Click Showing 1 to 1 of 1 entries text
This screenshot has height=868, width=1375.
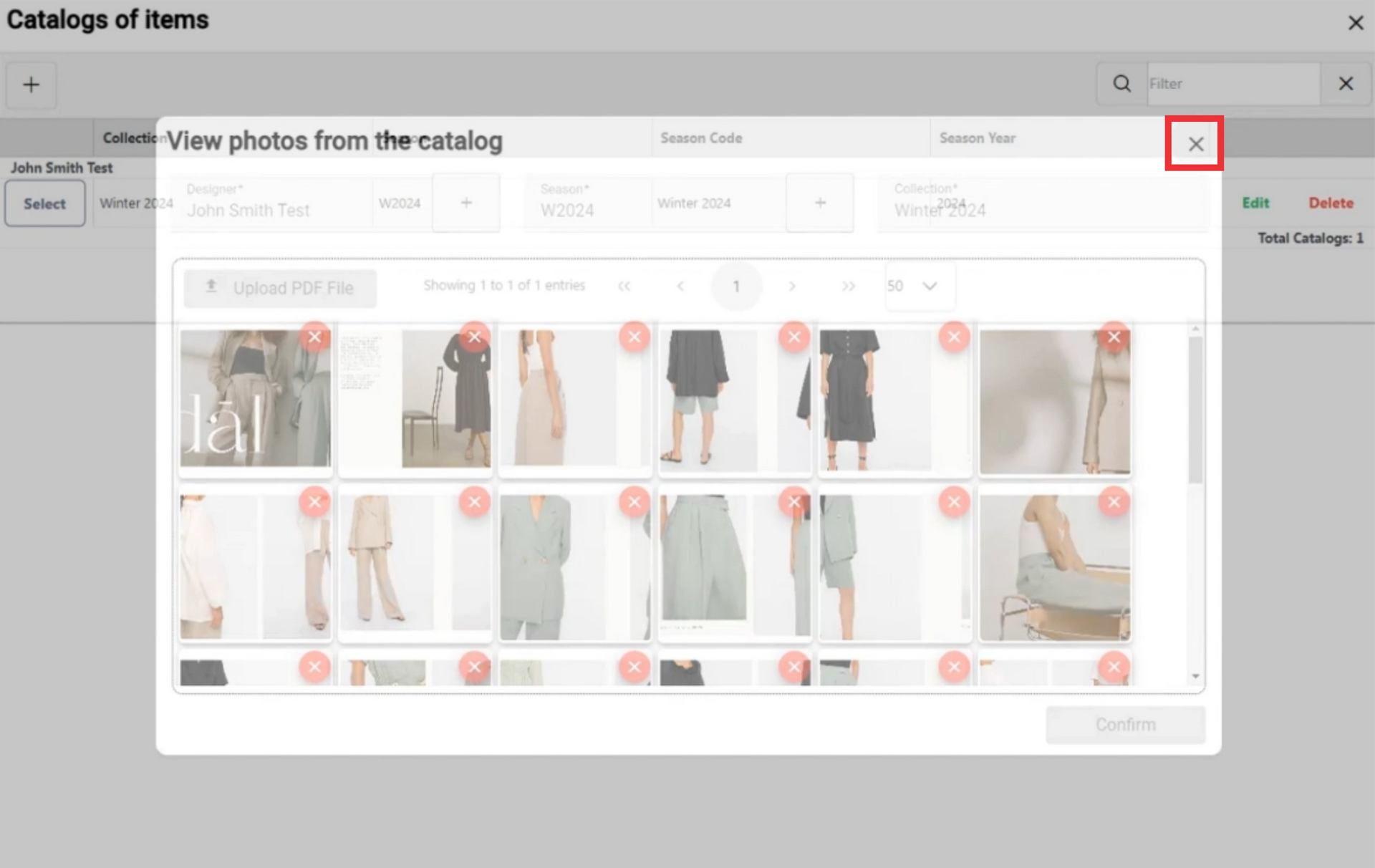504,286
